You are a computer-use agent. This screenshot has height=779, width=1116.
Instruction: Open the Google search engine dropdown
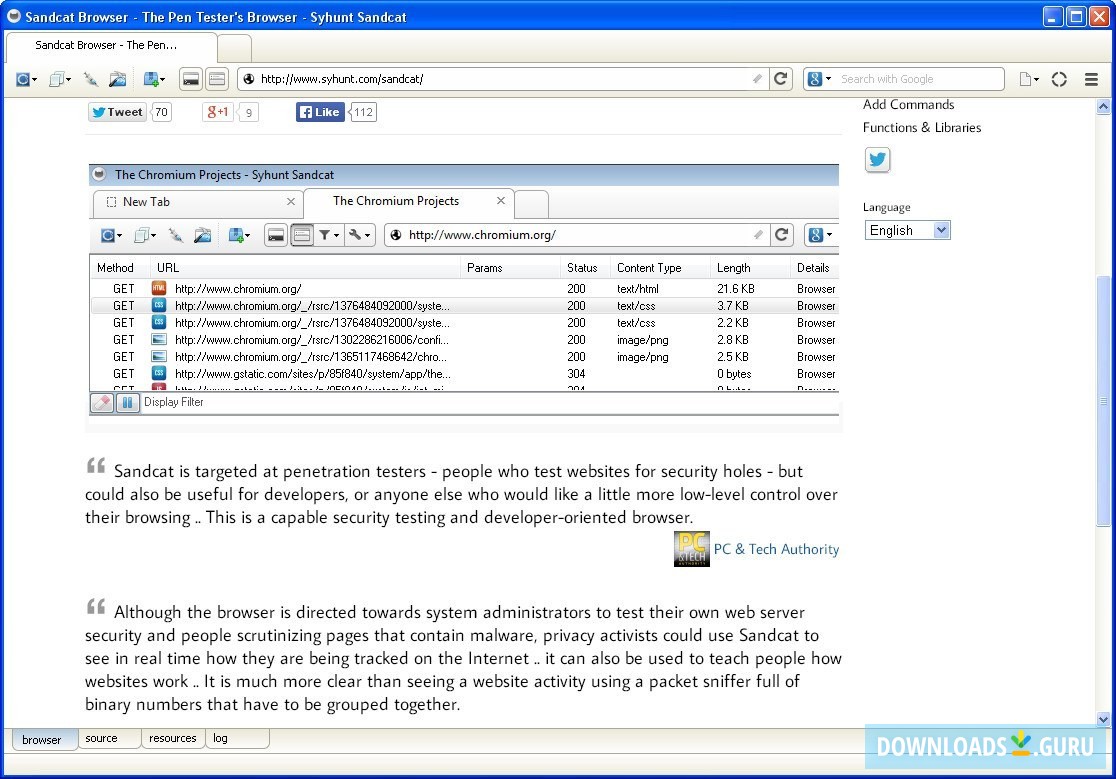(x=818, y=78)
